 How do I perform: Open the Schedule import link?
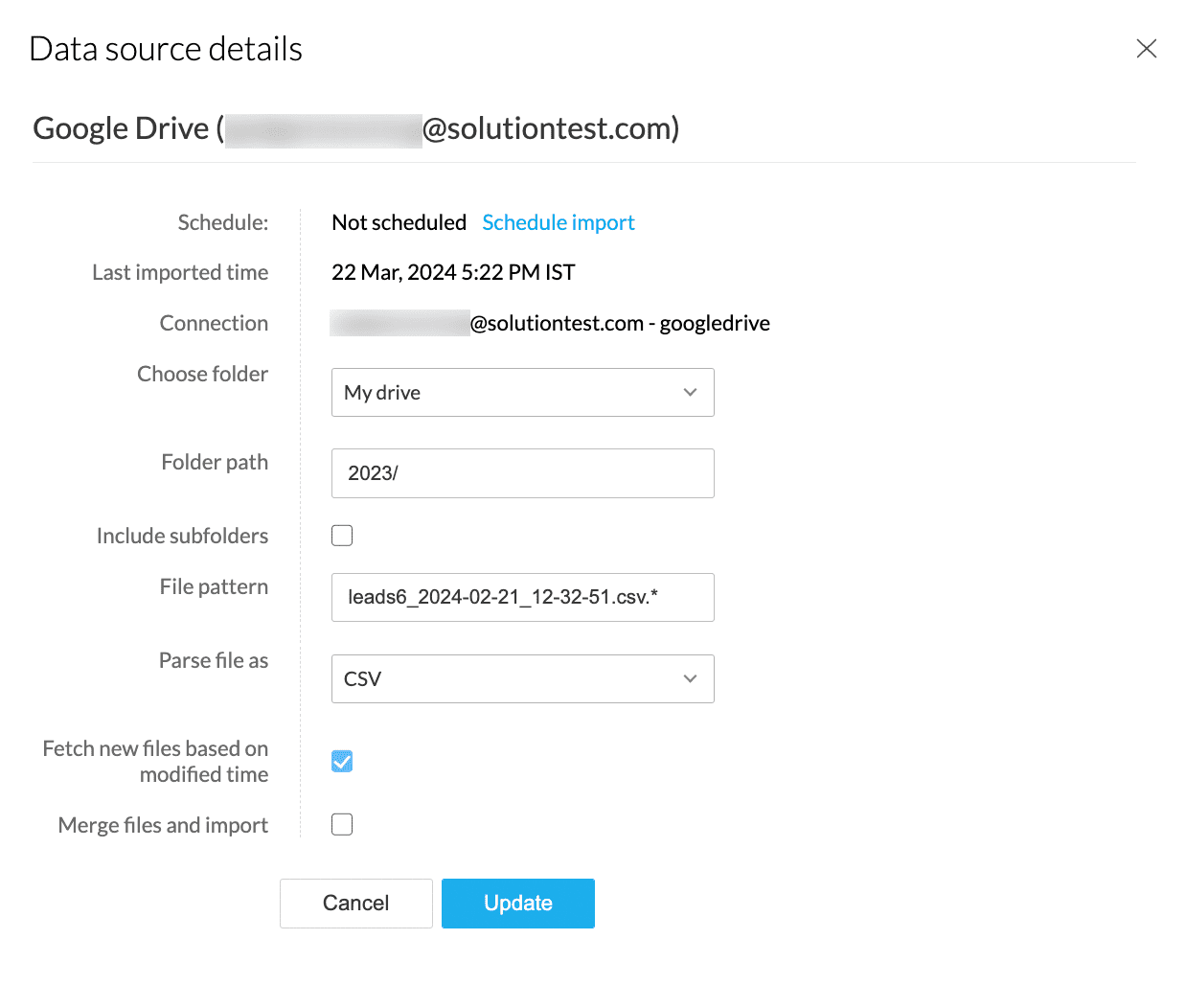[x=558, y=222]
